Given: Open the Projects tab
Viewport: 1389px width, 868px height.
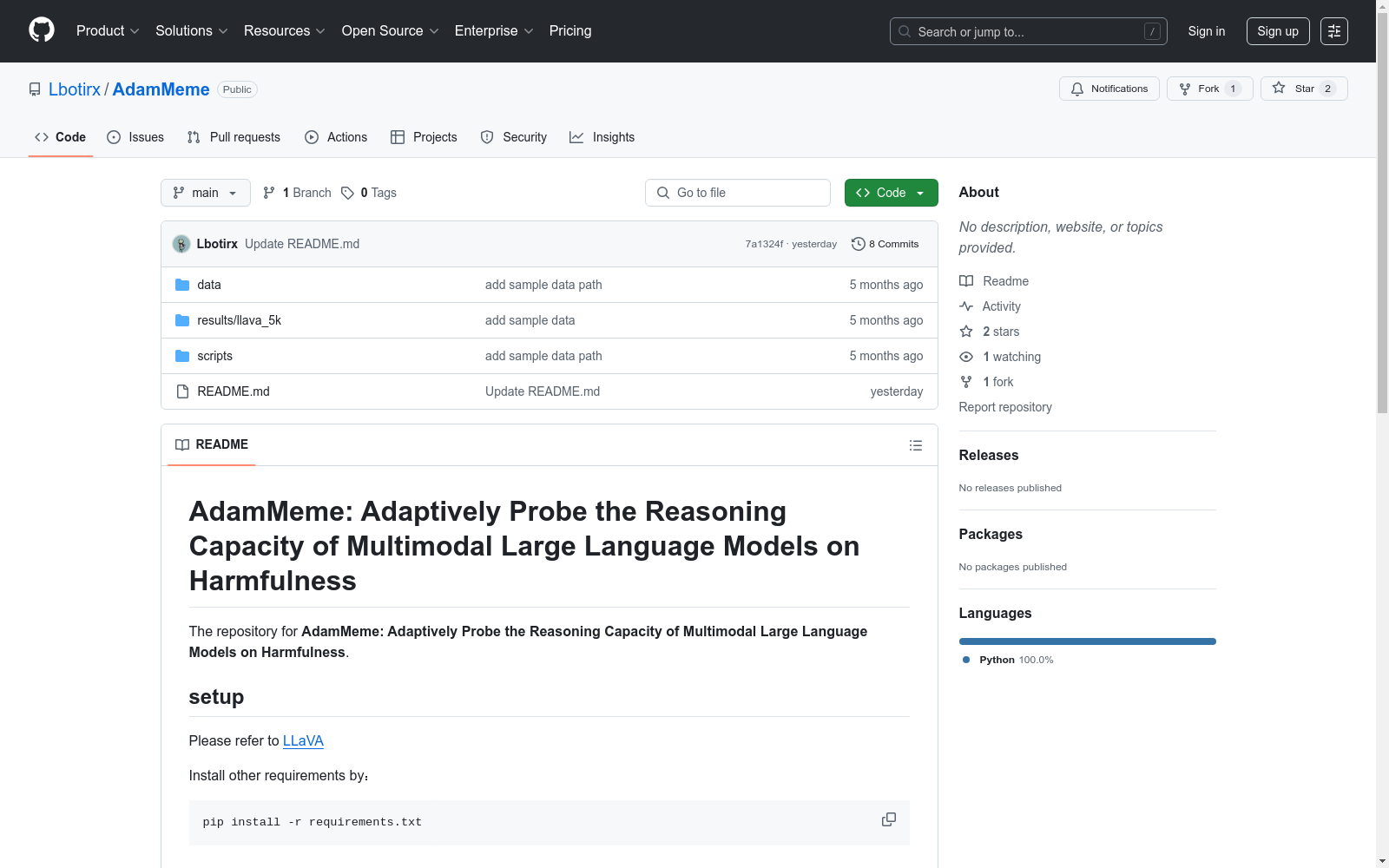Looking at the screenshot, I should pyautogui.click(x=424, y=137).
